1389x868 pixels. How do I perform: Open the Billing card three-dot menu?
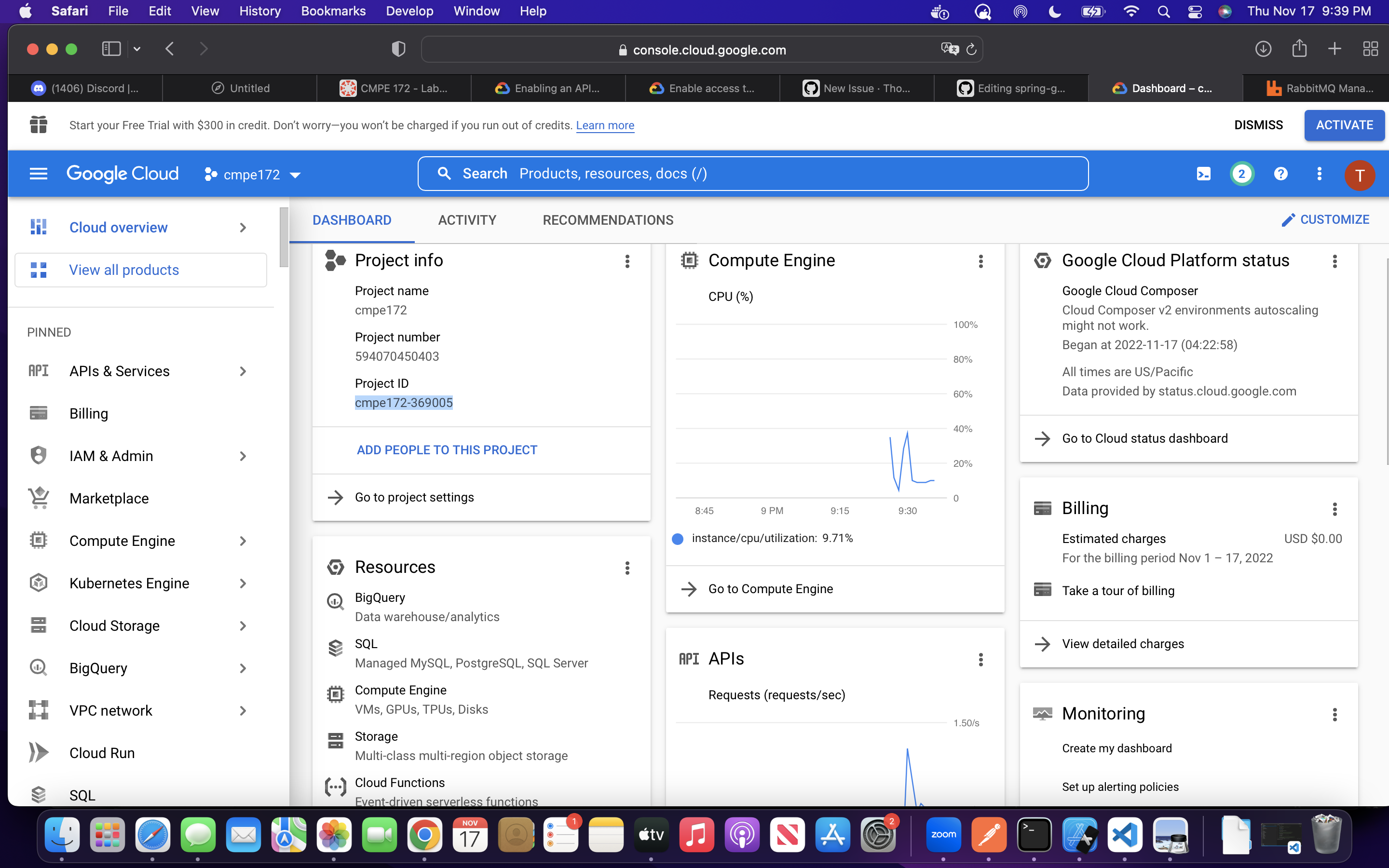(1335, 509)
